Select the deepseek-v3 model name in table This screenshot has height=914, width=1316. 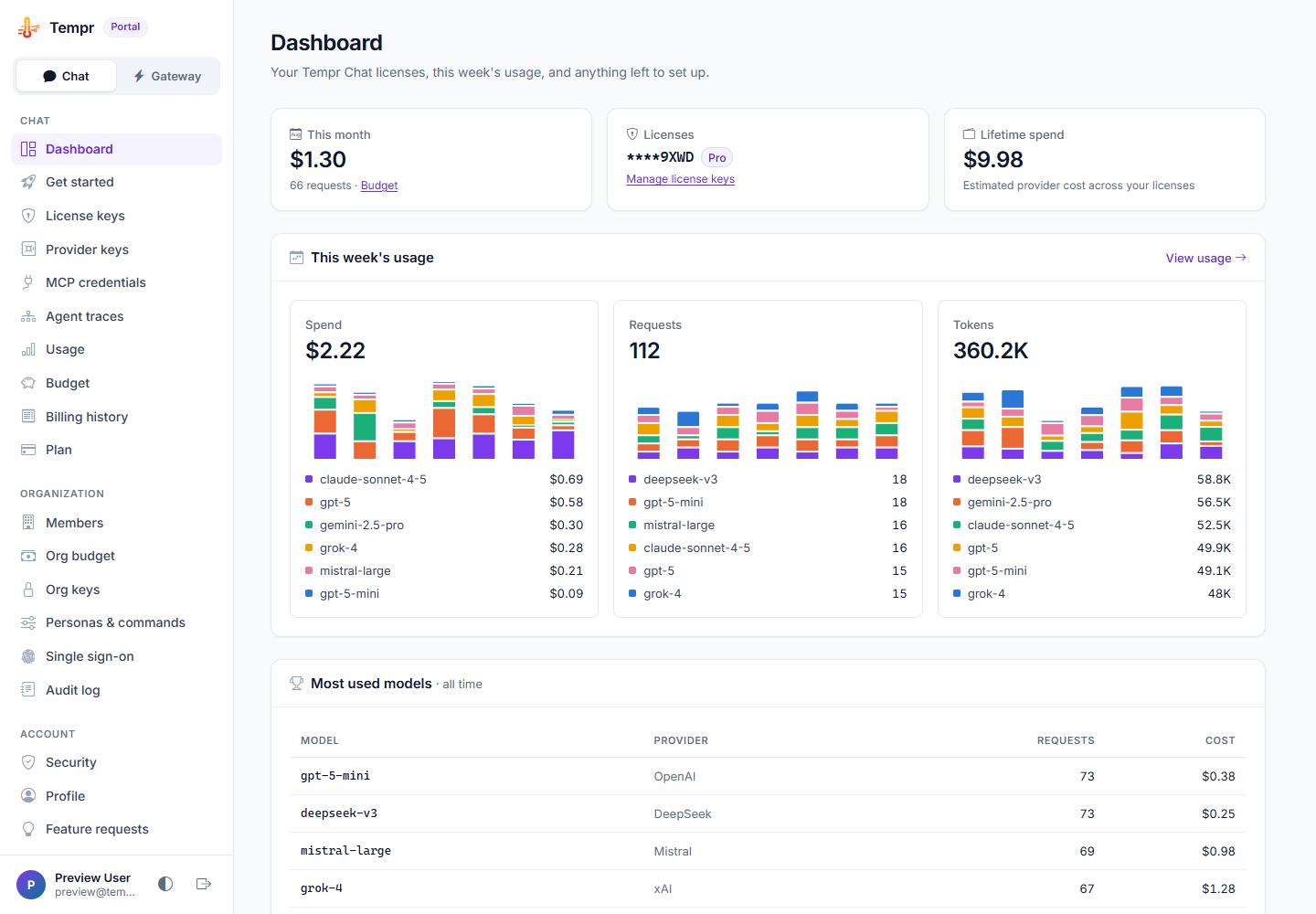(339, 813)
